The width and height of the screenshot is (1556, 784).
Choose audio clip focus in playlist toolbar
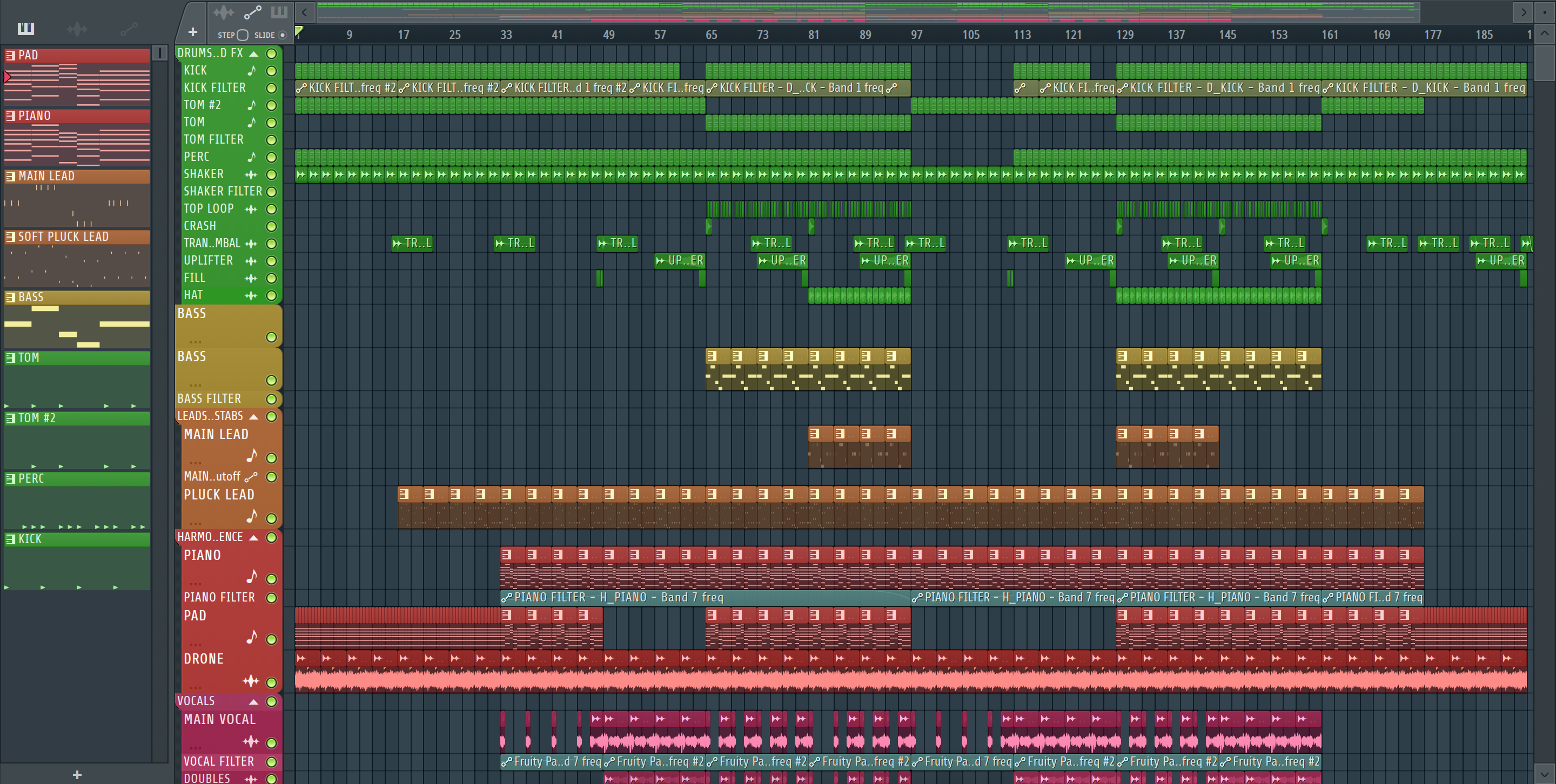(224, 11)
